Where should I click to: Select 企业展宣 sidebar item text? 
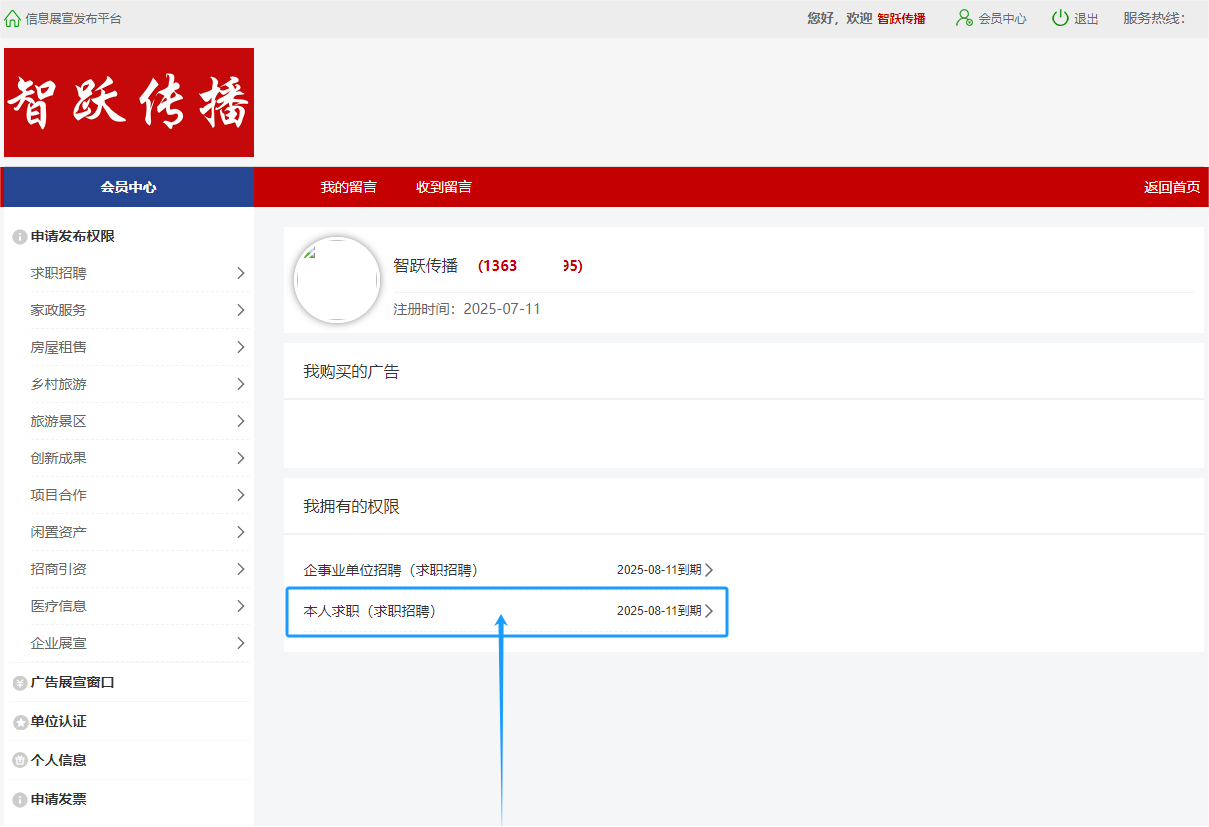pos(59,643)
